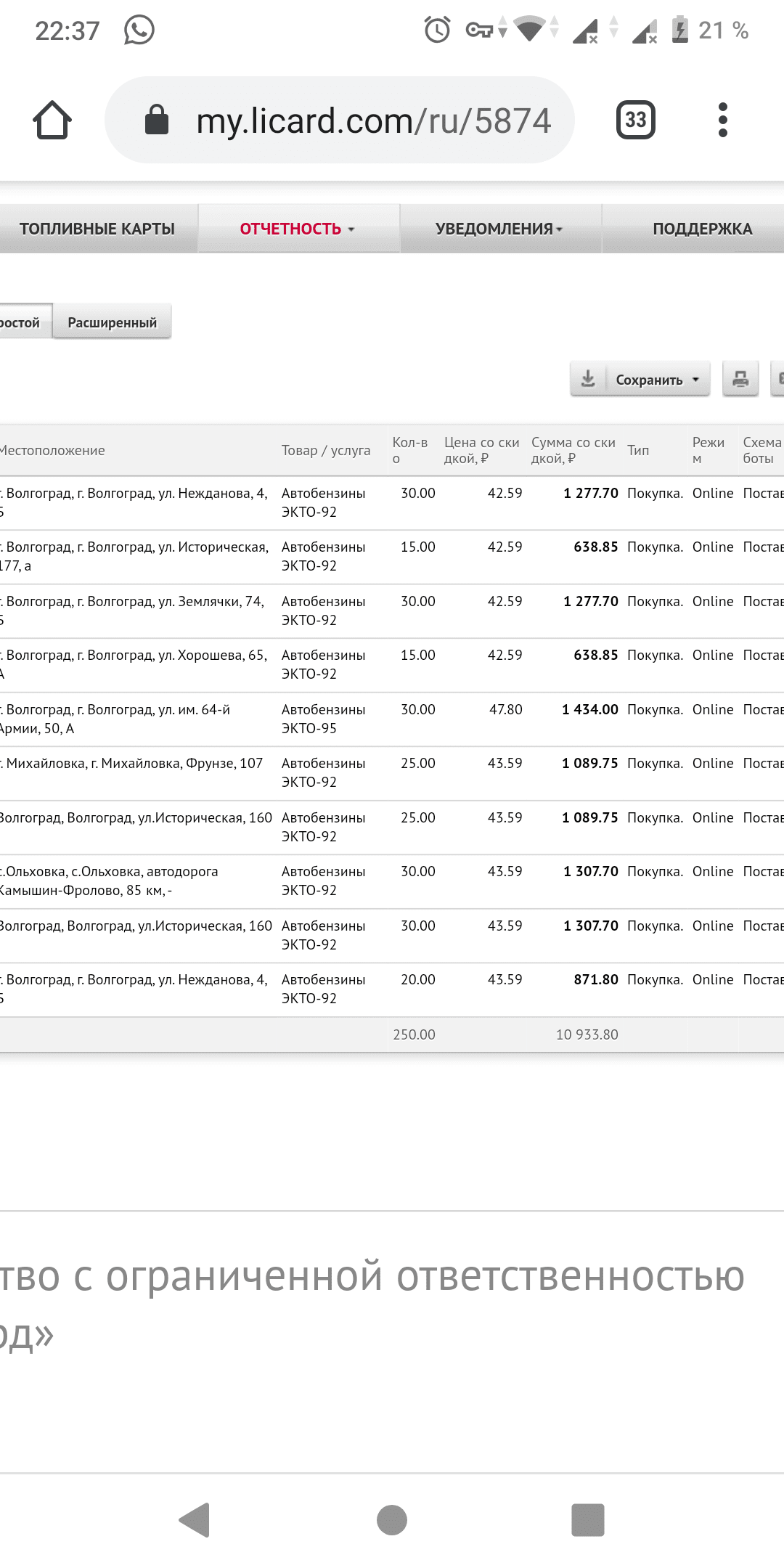Switch to the simple view tab
The width and height of the screenshot is (784, 1568).
click(25, 322)
